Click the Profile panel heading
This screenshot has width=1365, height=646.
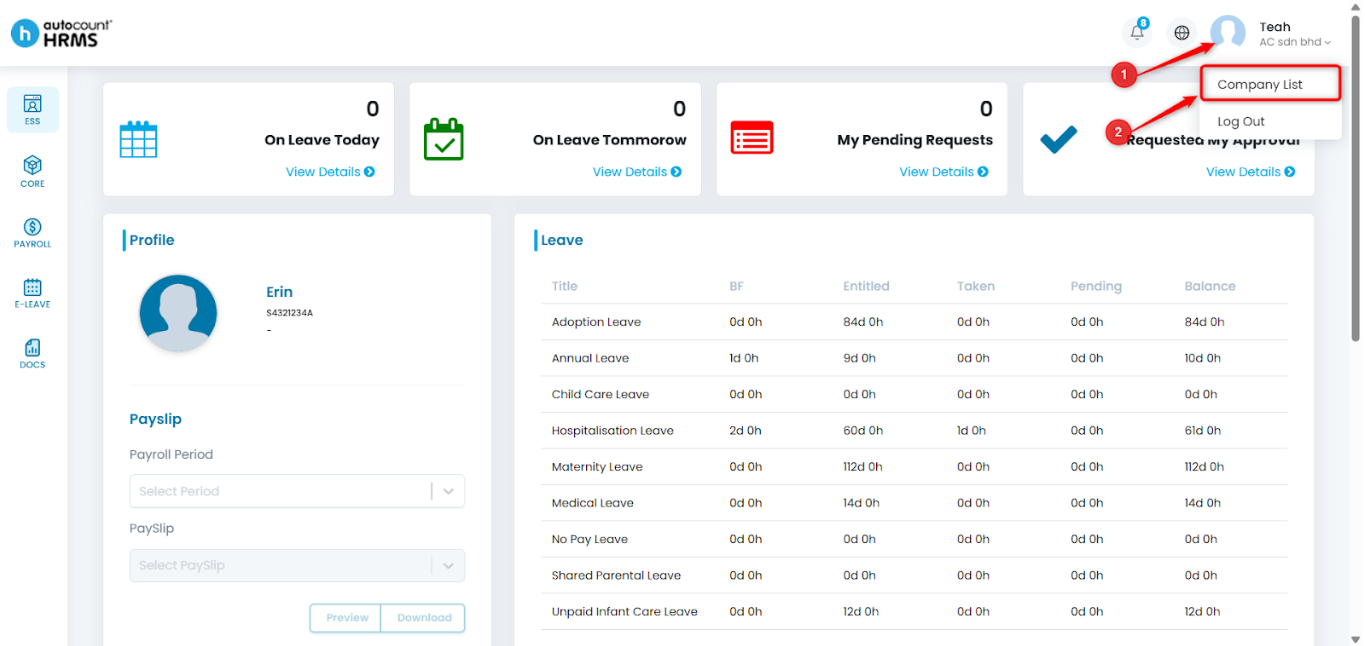pos(152,240)
